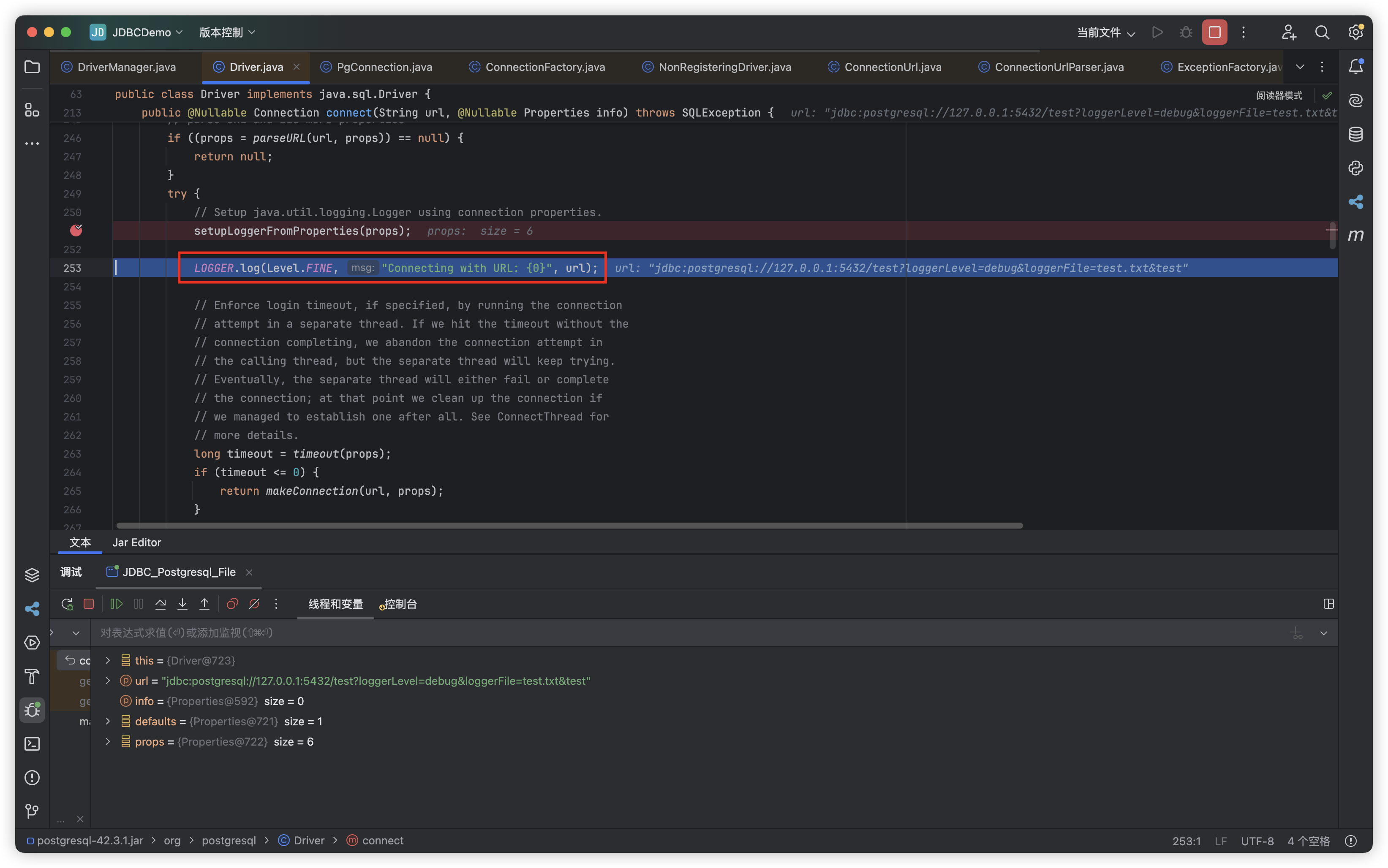1388x868 pixels.
Task: Open the Database tool window icon
Action: tap(1355, 134)
